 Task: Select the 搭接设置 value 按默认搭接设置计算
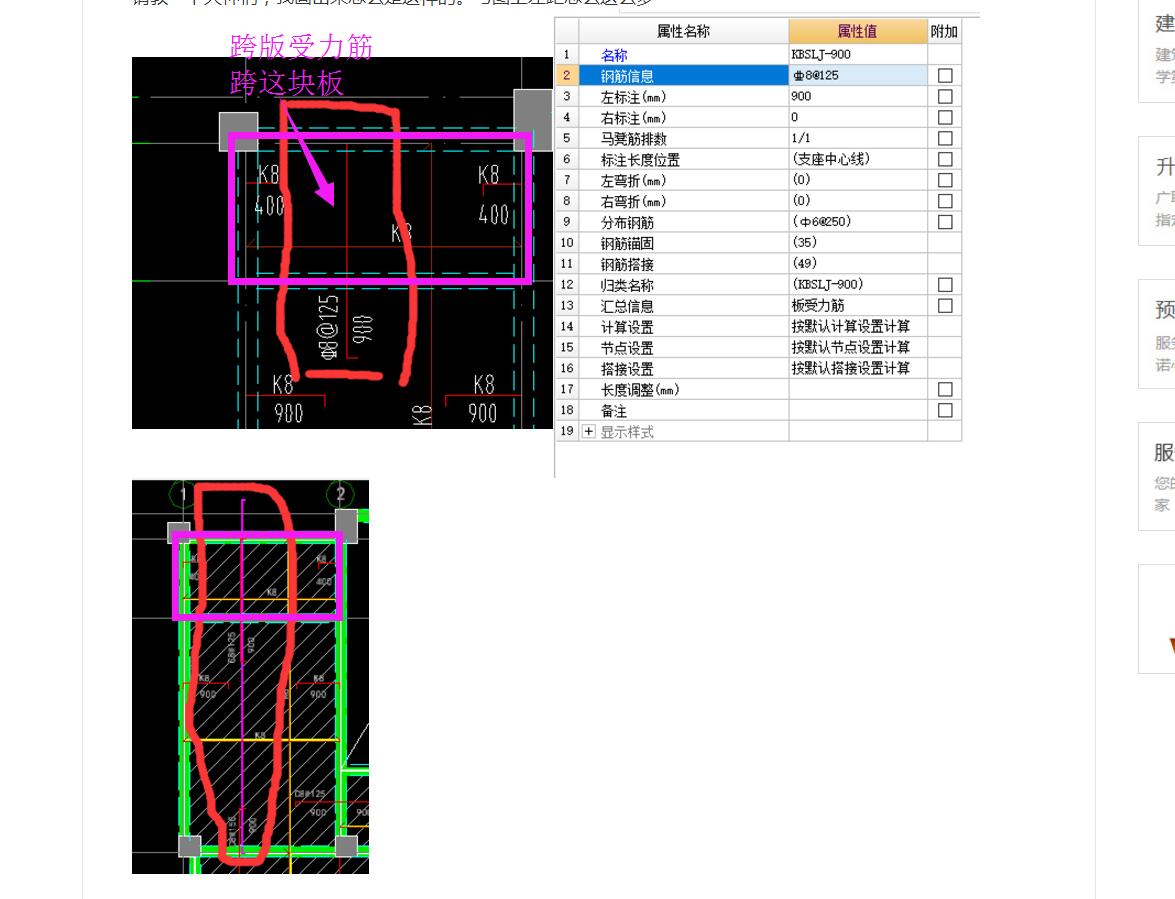pyautogui.click(x=851, y=369)
